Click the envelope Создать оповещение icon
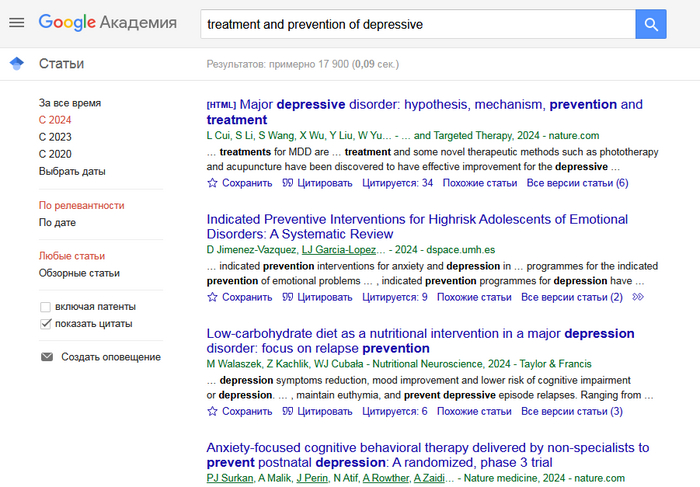The height and width of the screenshot is (487, 700). coord(46,357)
